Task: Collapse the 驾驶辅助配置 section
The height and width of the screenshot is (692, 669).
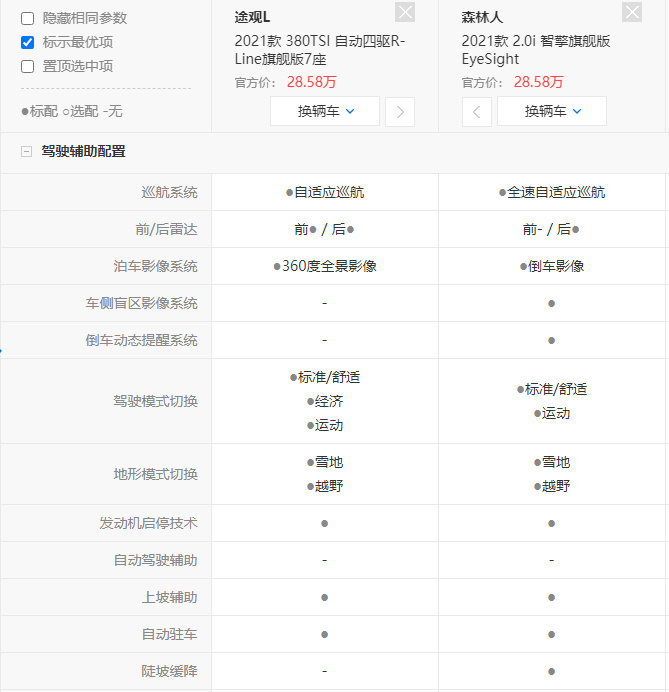Action: [26, 152]
